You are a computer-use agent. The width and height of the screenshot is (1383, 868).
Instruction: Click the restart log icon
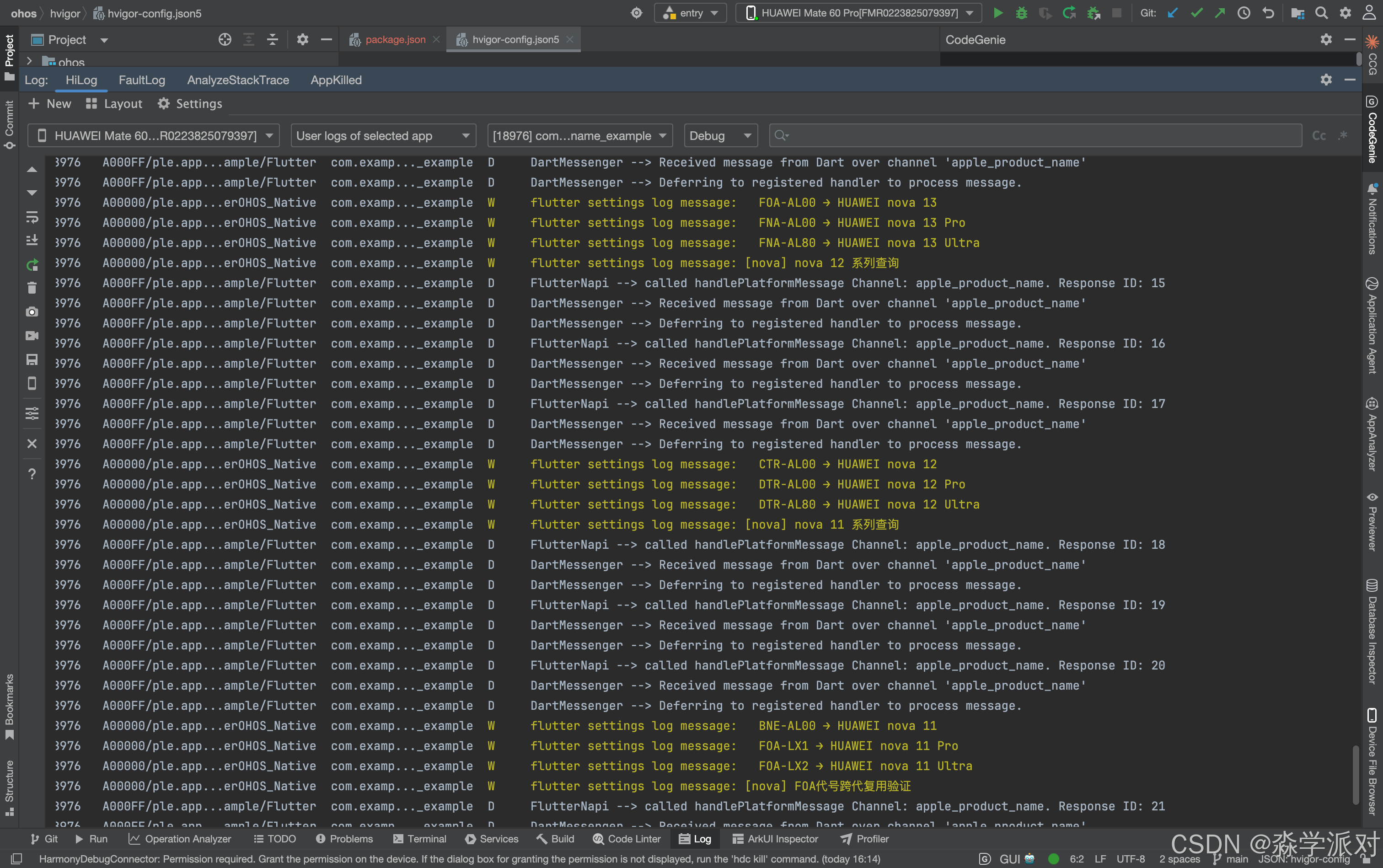coord(32,265)
